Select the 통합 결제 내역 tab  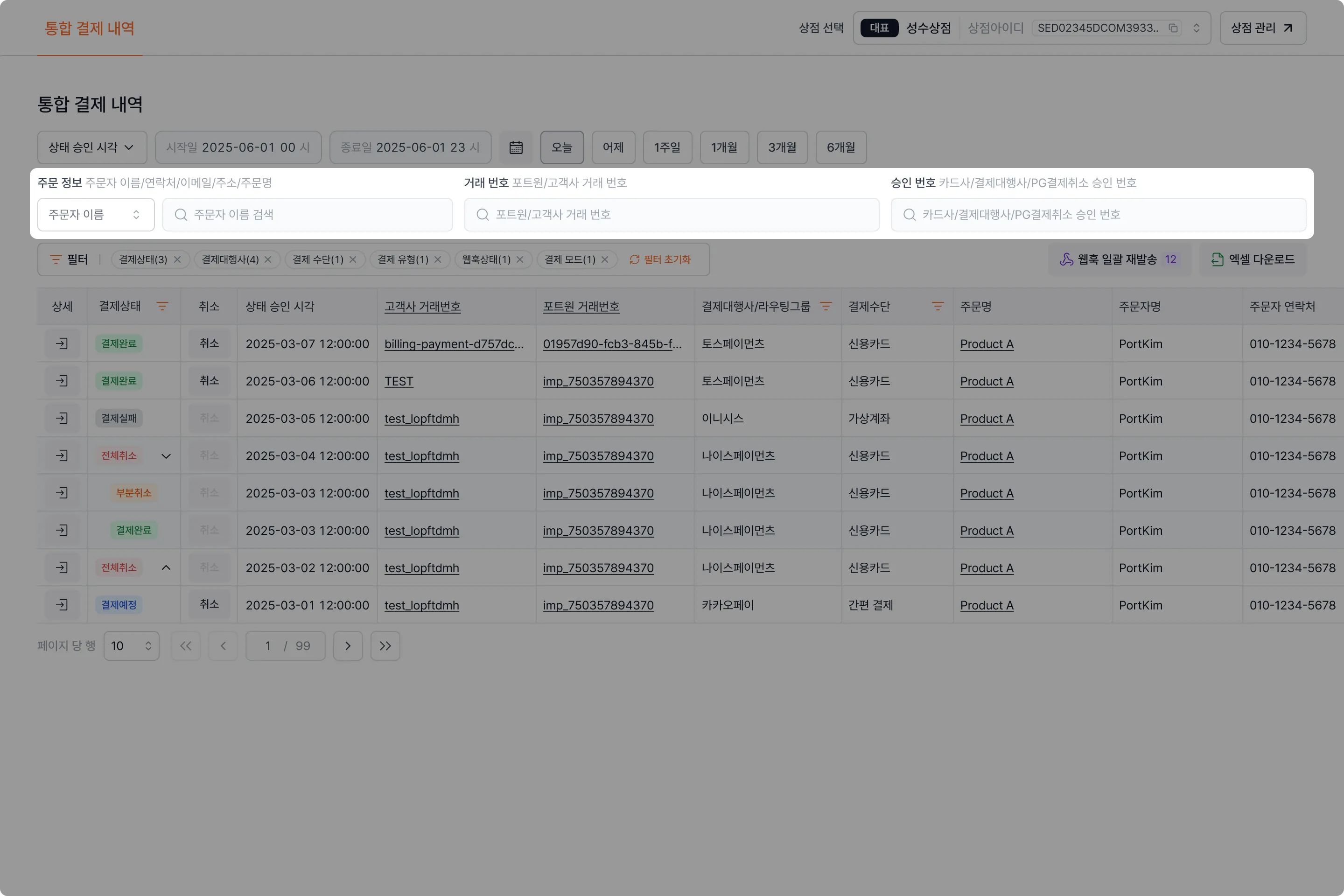click(90, 28)
